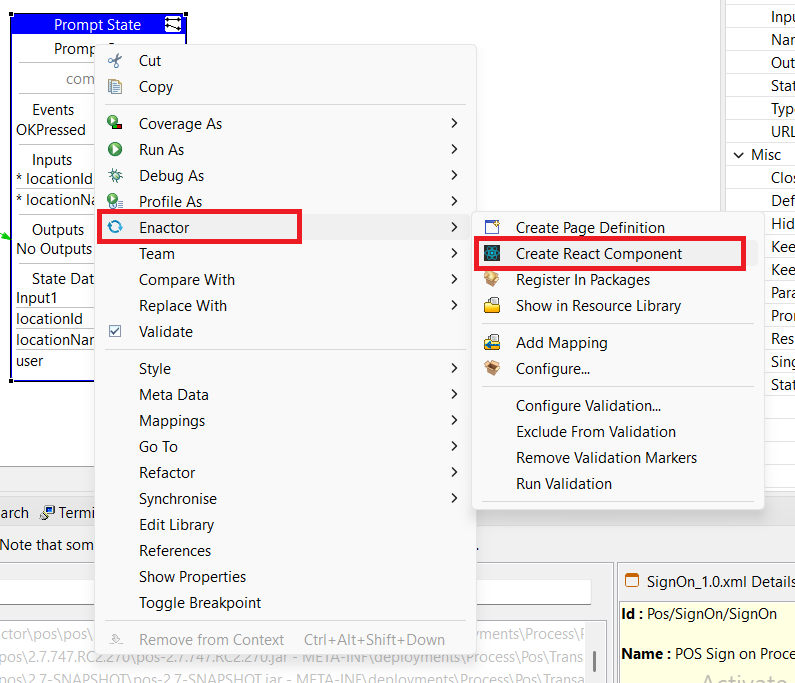Click the React atom icon
The height and width of the screenshot is (683, 795).
pyautogui.click(x=492, y=253)
